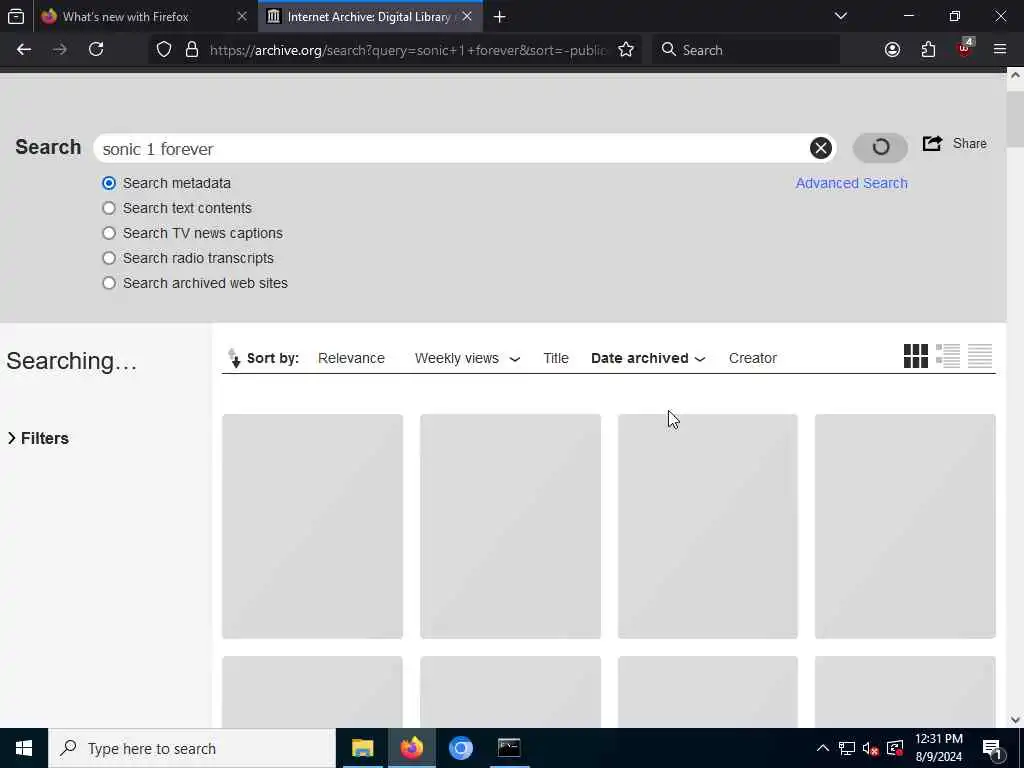1024x768 pixels.
Task: Open the tracking protection shield icon
Action: click(164, 50)
